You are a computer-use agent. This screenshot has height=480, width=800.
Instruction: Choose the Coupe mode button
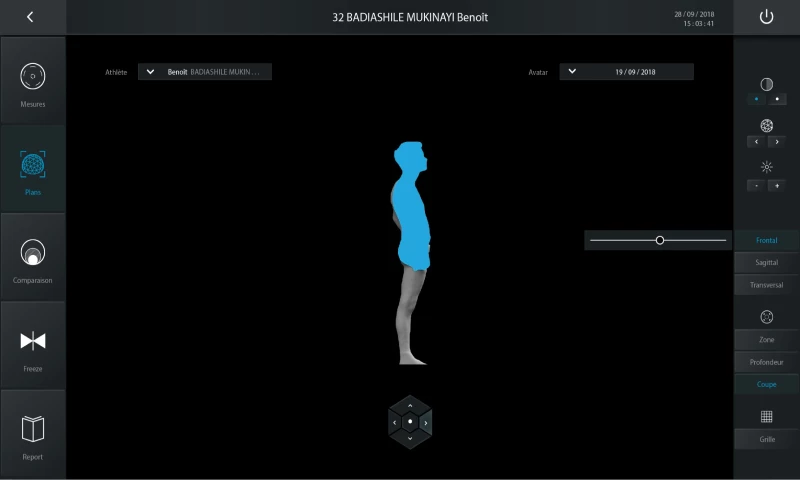tap(766, 384)
